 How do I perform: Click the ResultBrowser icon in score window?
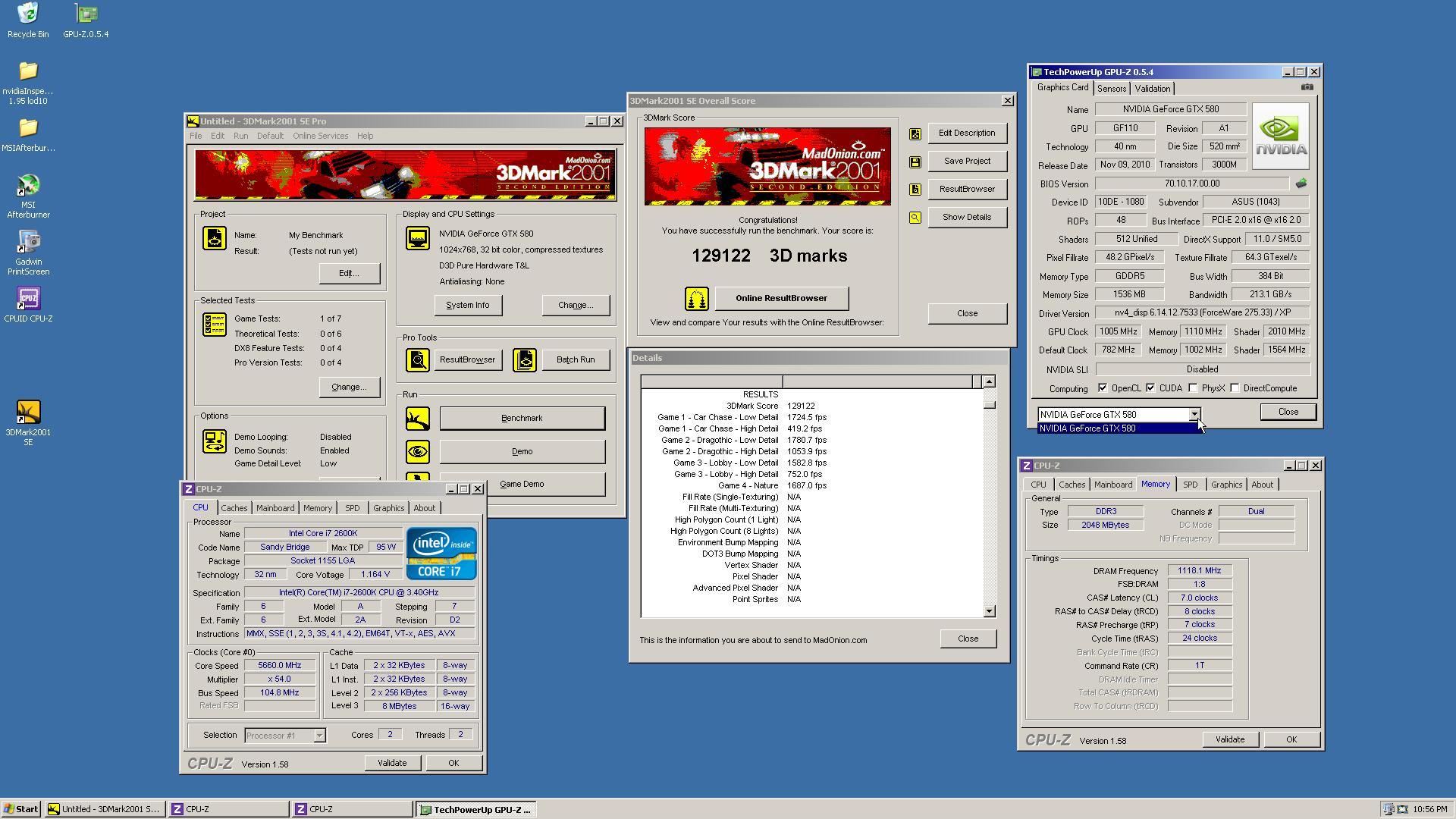tap(915, 190)
